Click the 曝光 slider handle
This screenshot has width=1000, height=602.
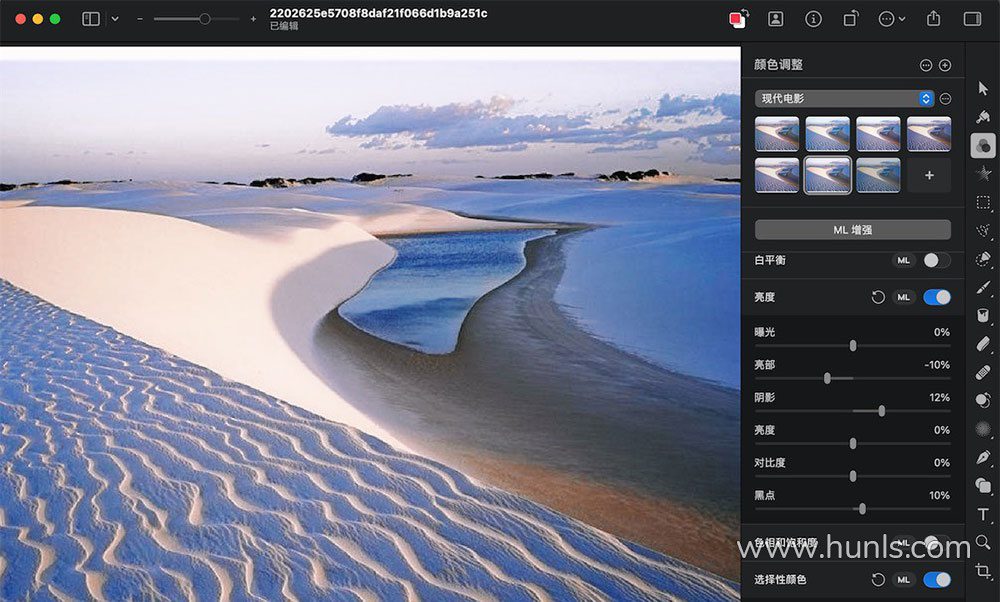point(853,346)
